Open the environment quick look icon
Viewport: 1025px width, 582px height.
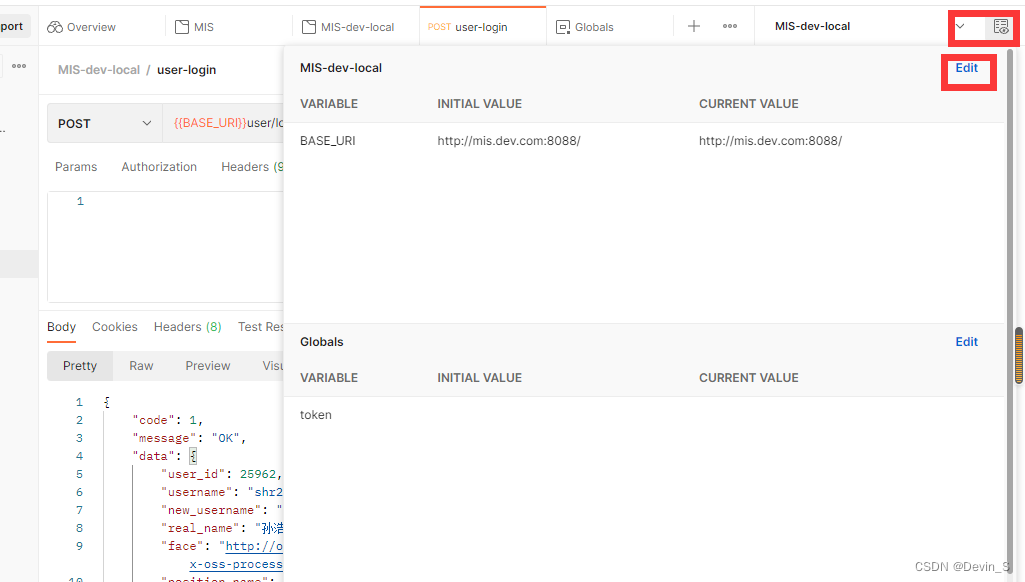(x=1000, y=27)
